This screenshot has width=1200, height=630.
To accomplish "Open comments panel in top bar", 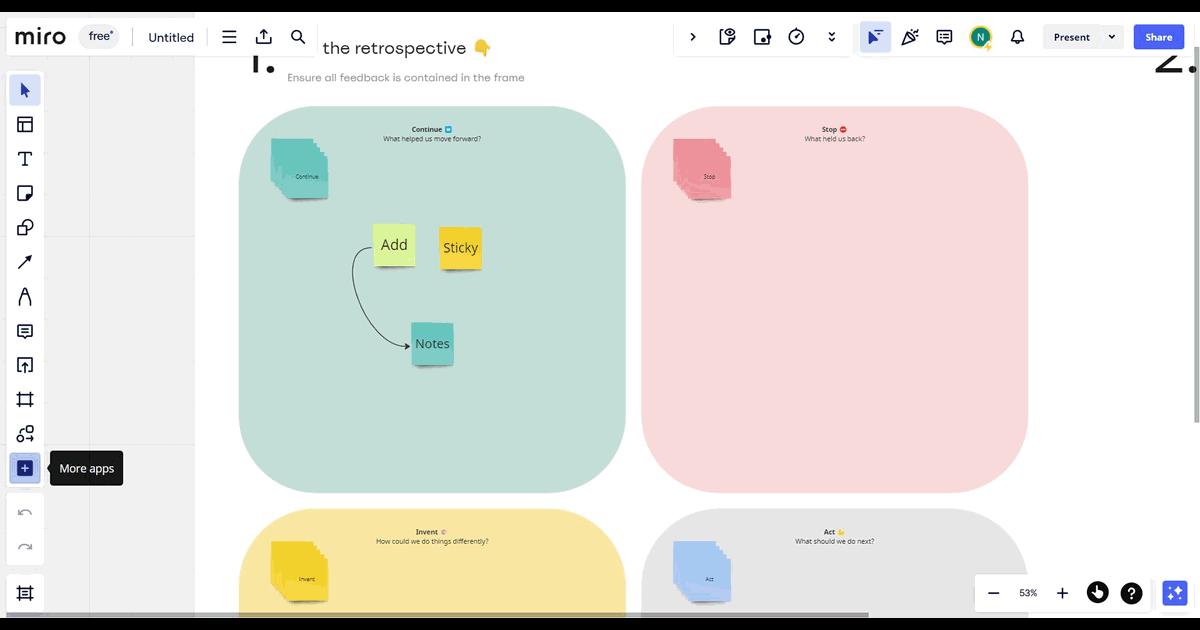I will [944, 37].
